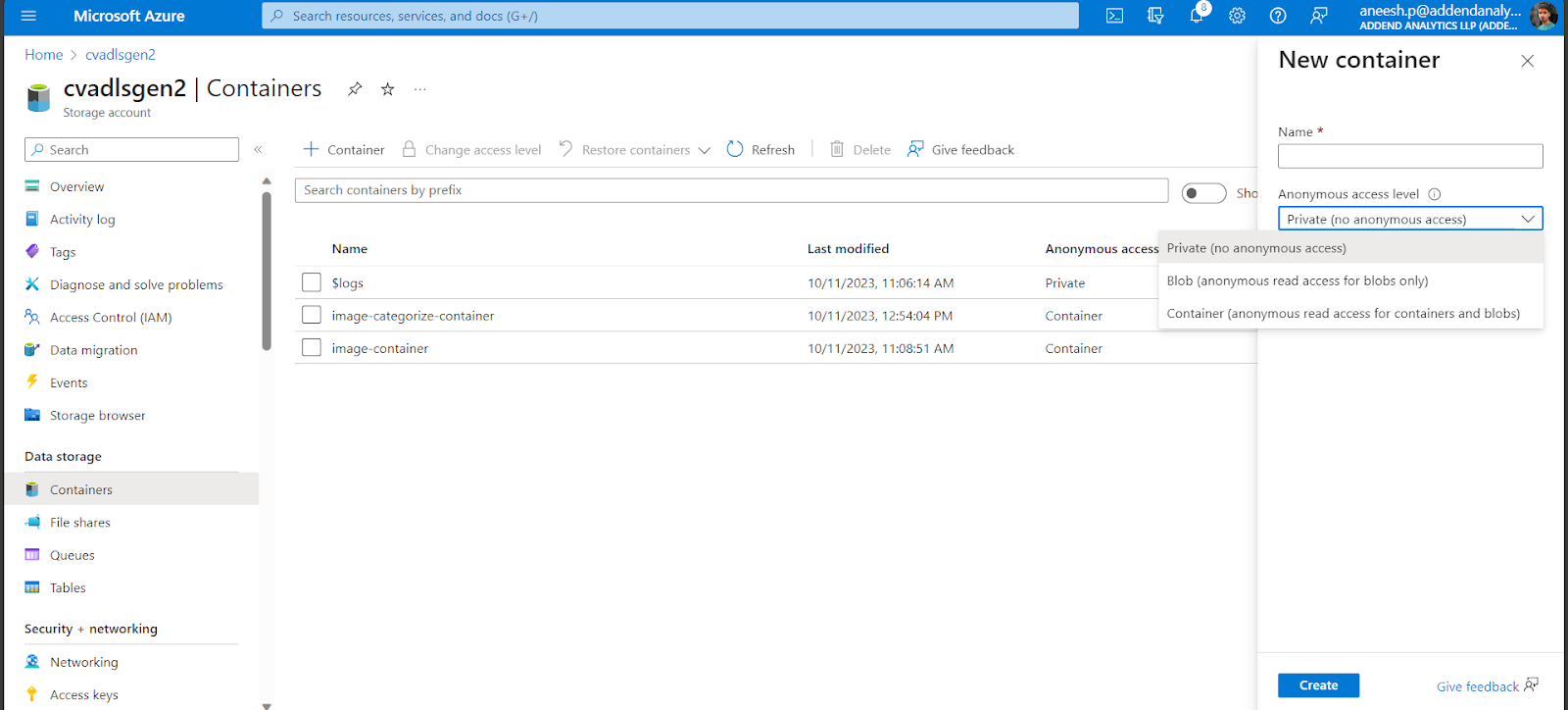Open Access Control (IAM)

point(111,318)
